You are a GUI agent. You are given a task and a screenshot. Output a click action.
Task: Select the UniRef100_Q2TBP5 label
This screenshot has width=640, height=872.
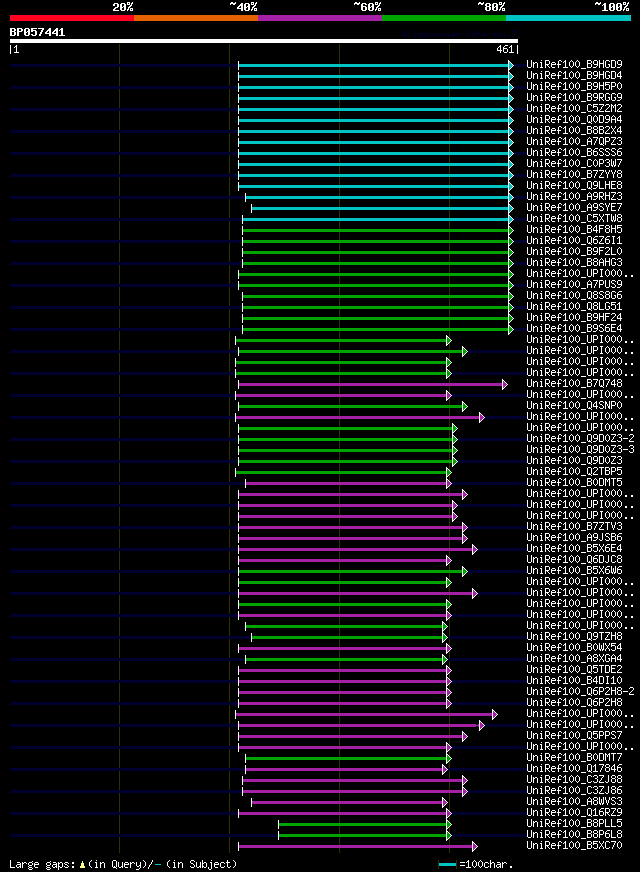click(574, 472)
